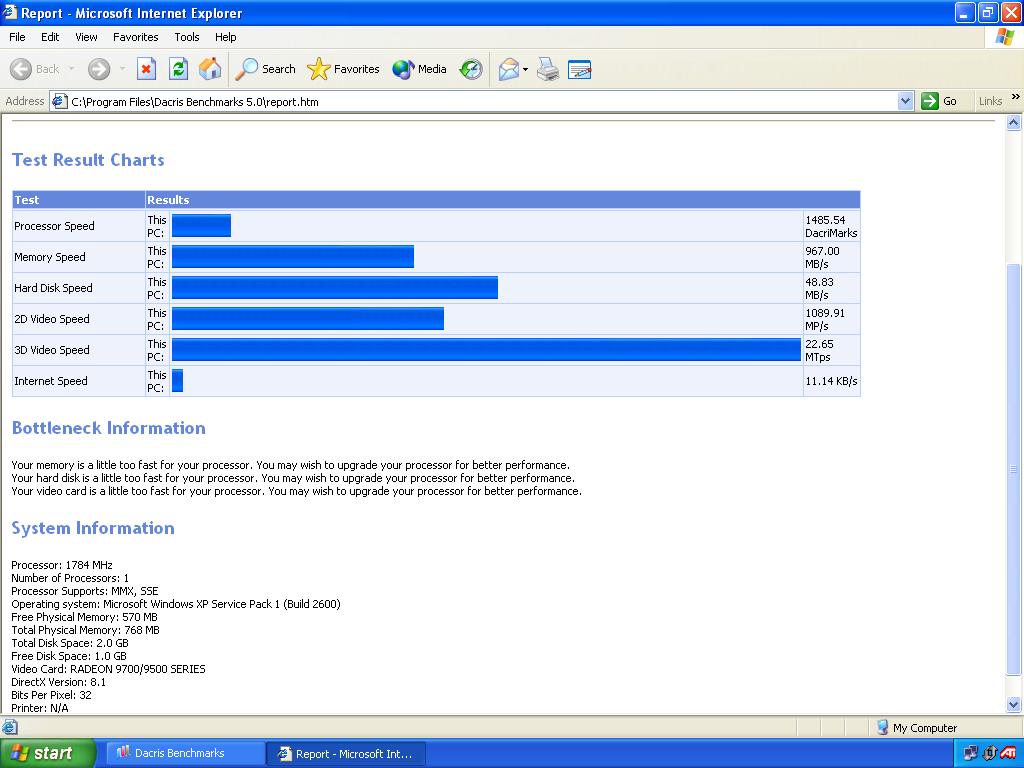Click the Hard Disk Speed row label

point(53,288)
